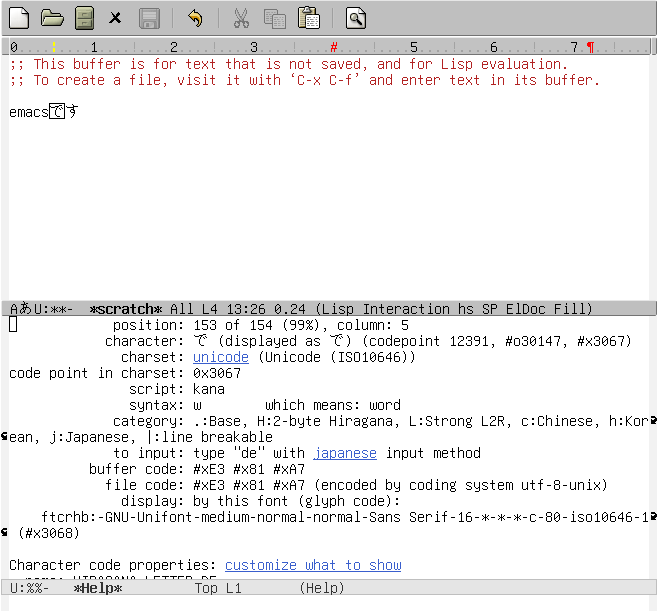The width and height of the screenshot is (658, 612).
Task: Click the *Help* buffer name in mode line
Action: [x=98, y=588]
